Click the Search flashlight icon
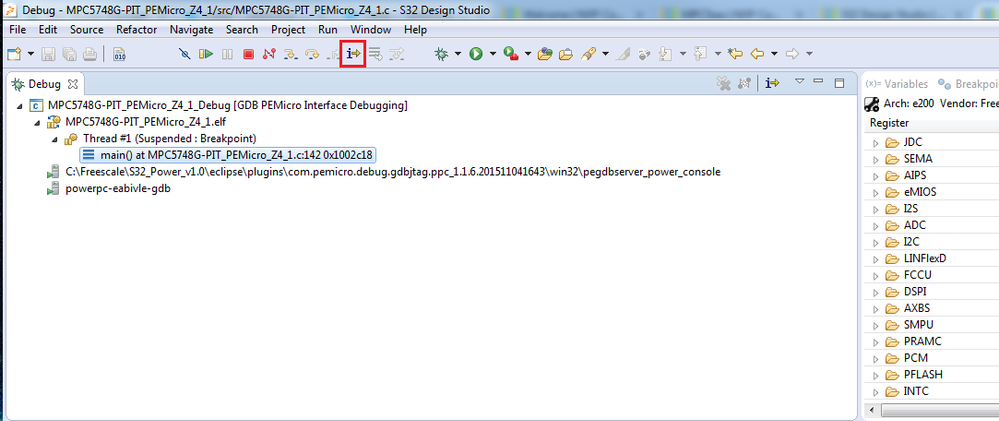Screen dimensions: 999x421 click(588, 54)
